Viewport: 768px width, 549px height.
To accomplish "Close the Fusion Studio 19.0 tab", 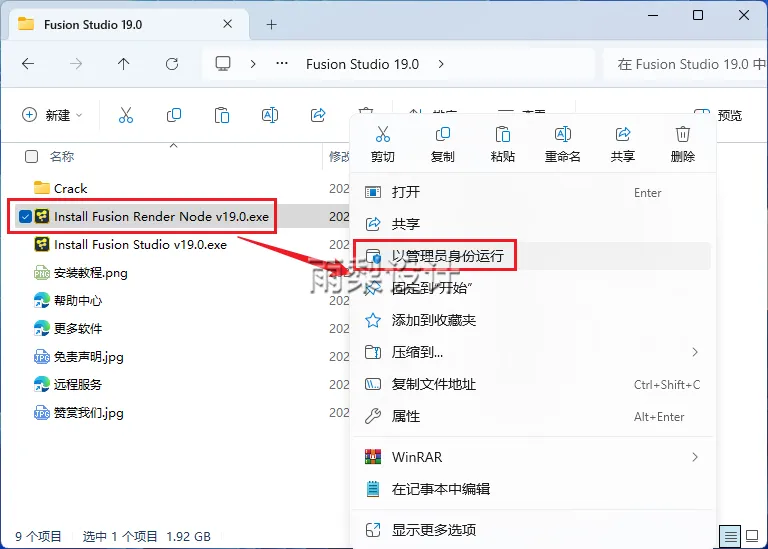I will coord(228,24).
